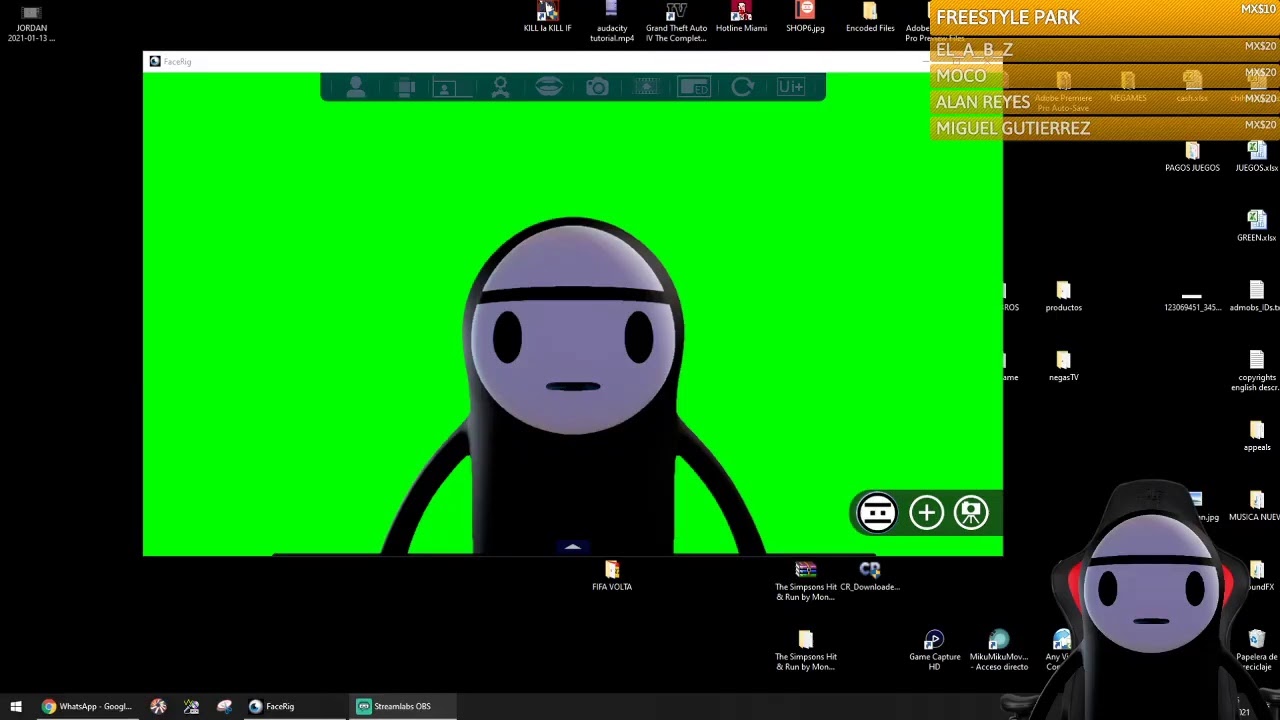Select the copyrights english text file
Viewport: 1280px width, 720px height.
(x=1257, y=371)
